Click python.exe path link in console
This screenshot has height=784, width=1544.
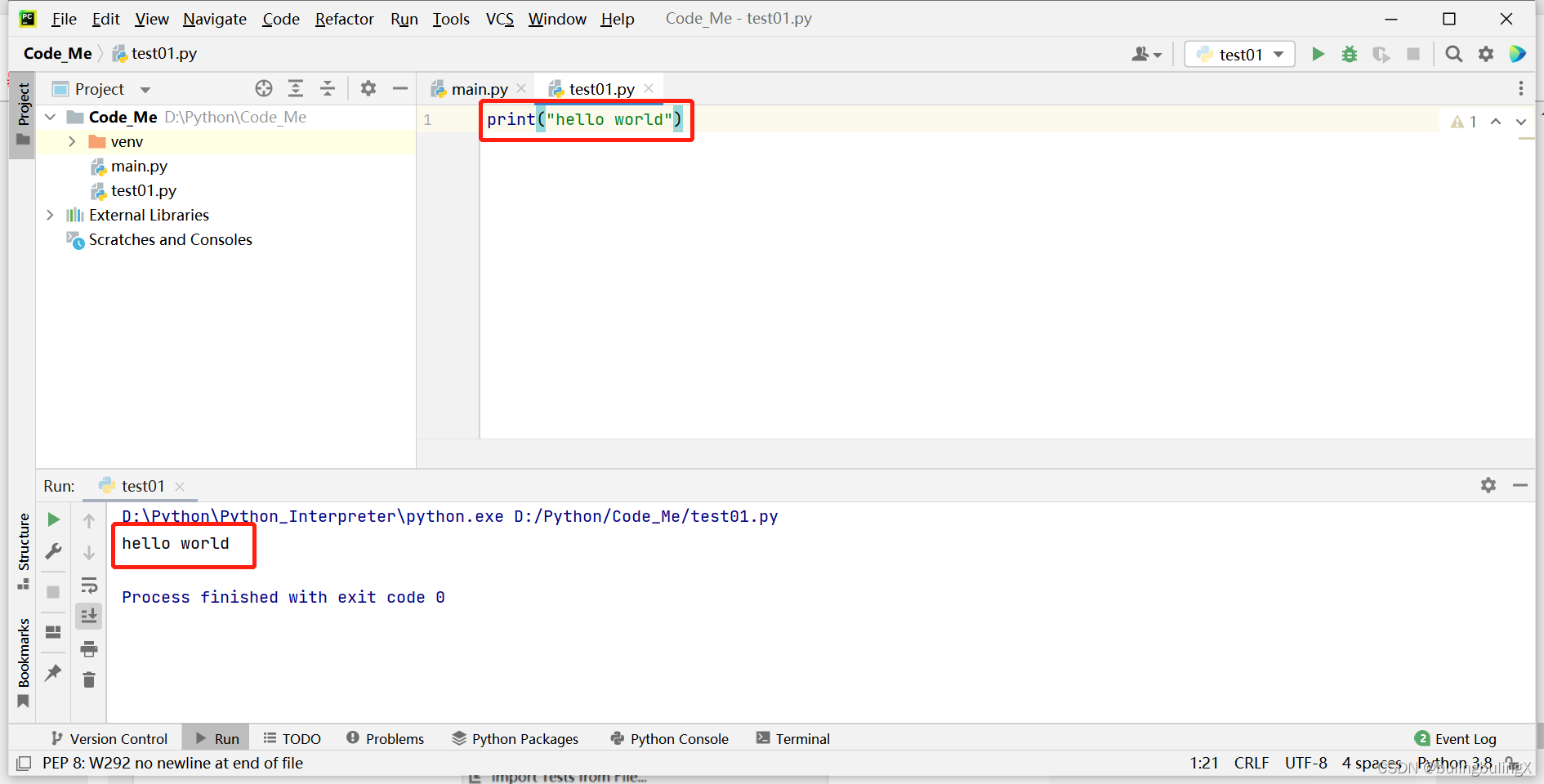pyautogui.click(x=313, y=516)
